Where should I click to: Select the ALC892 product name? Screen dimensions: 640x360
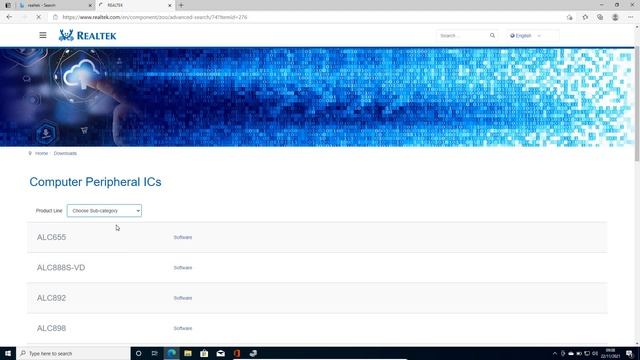pyautogui.click(x=51, y=298)
